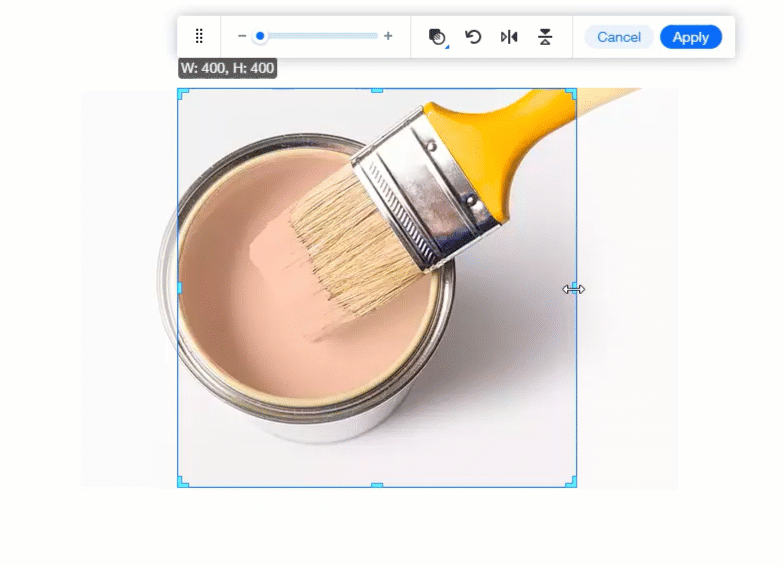Flip the image horizontally
This screenshot has height=565, width=783.
click(509, 37)
